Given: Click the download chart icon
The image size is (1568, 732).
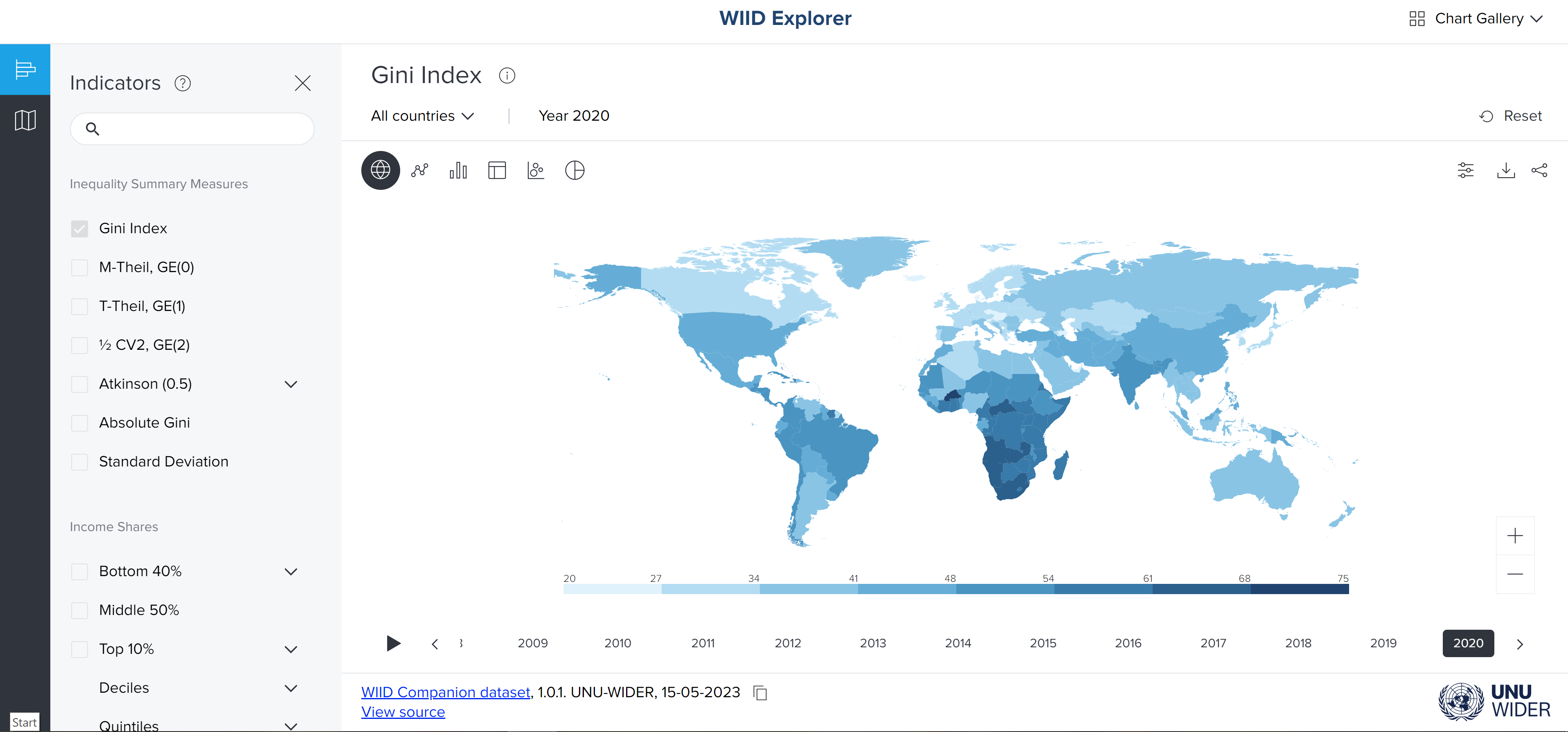Looking at the screenshot, I should (x=1505, y=170).
